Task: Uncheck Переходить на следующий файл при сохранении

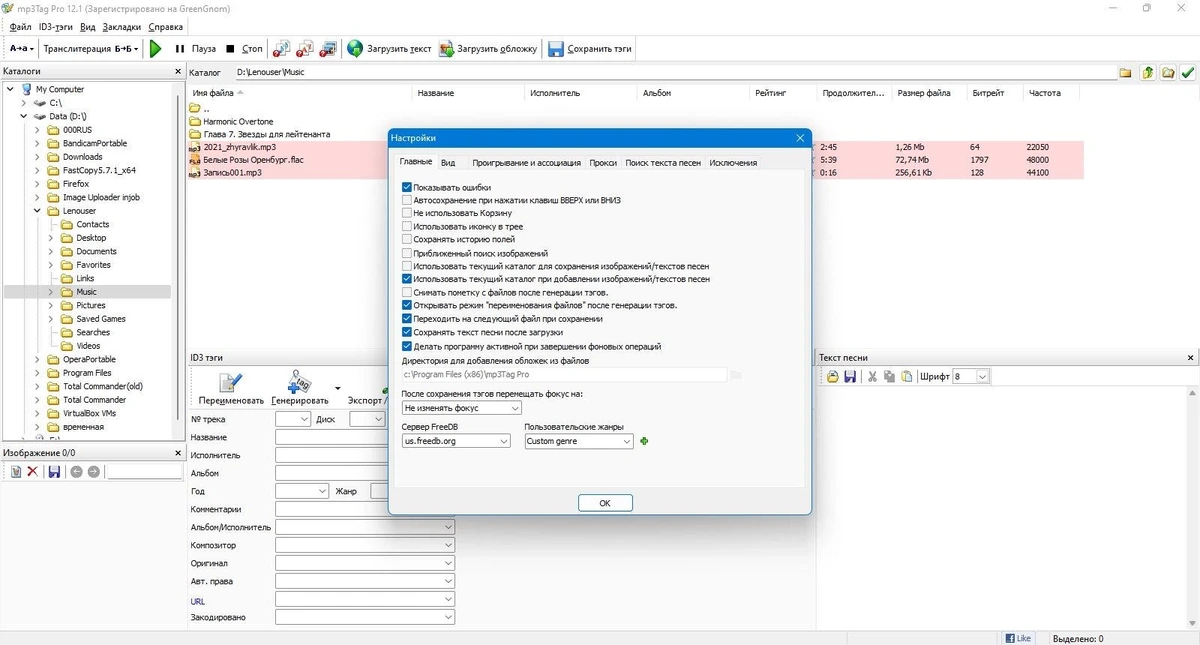Action: click(407, 319)
